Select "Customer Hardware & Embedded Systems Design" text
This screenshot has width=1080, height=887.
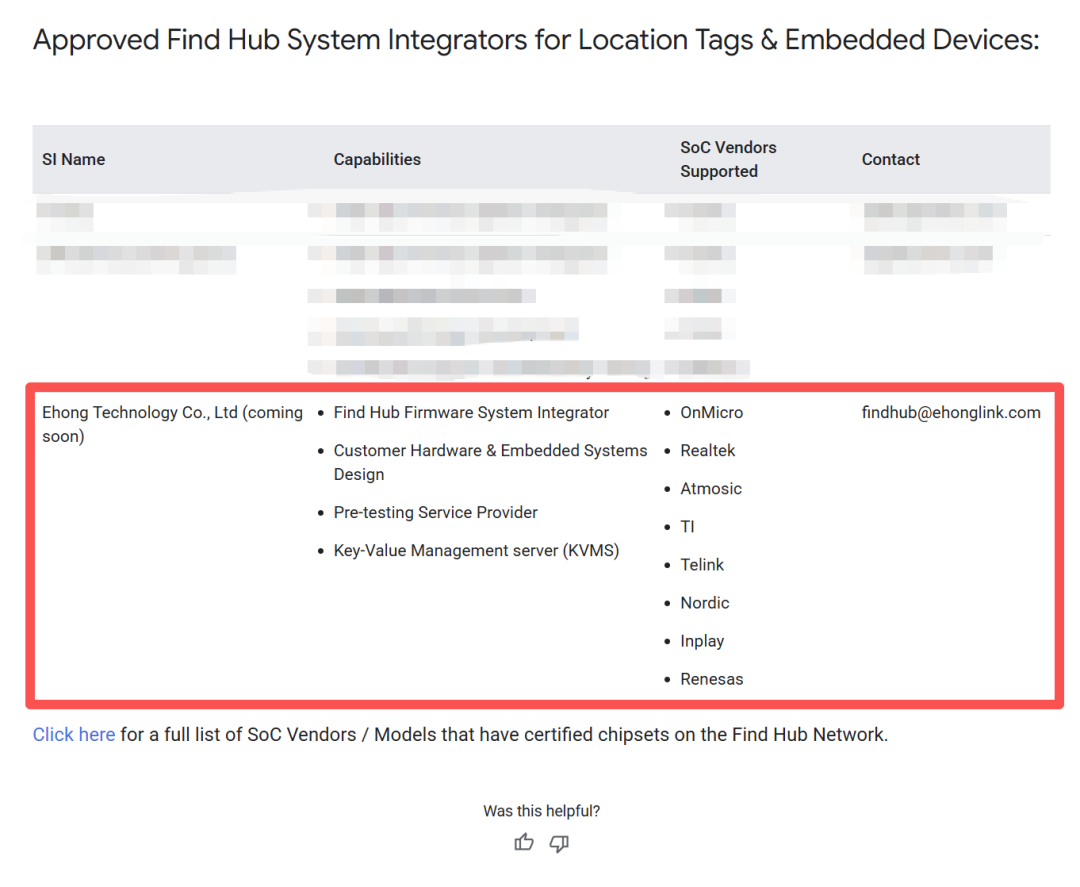[x=490, y=462]
